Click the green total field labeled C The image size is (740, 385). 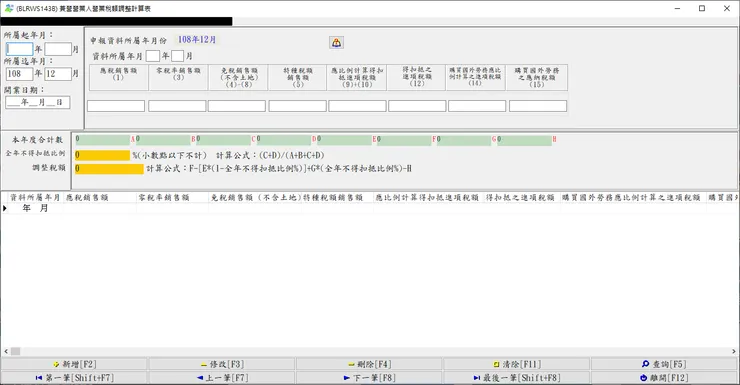click(223, 140)
